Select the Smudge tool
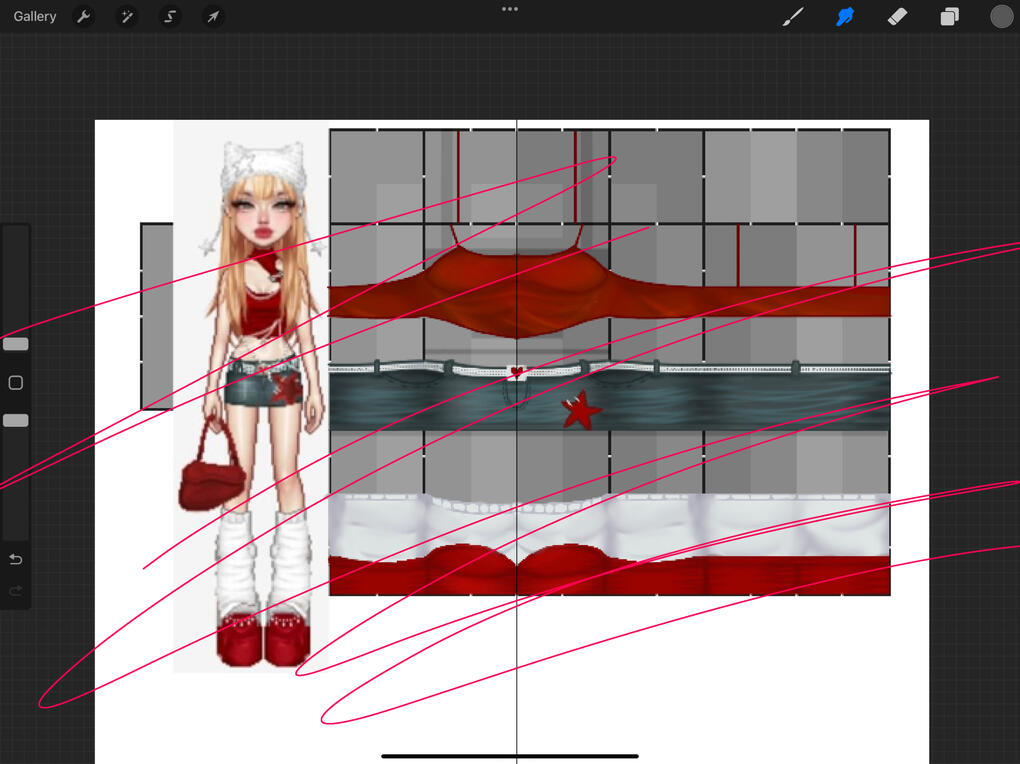 pyautogui.click(x=845, y=17)
